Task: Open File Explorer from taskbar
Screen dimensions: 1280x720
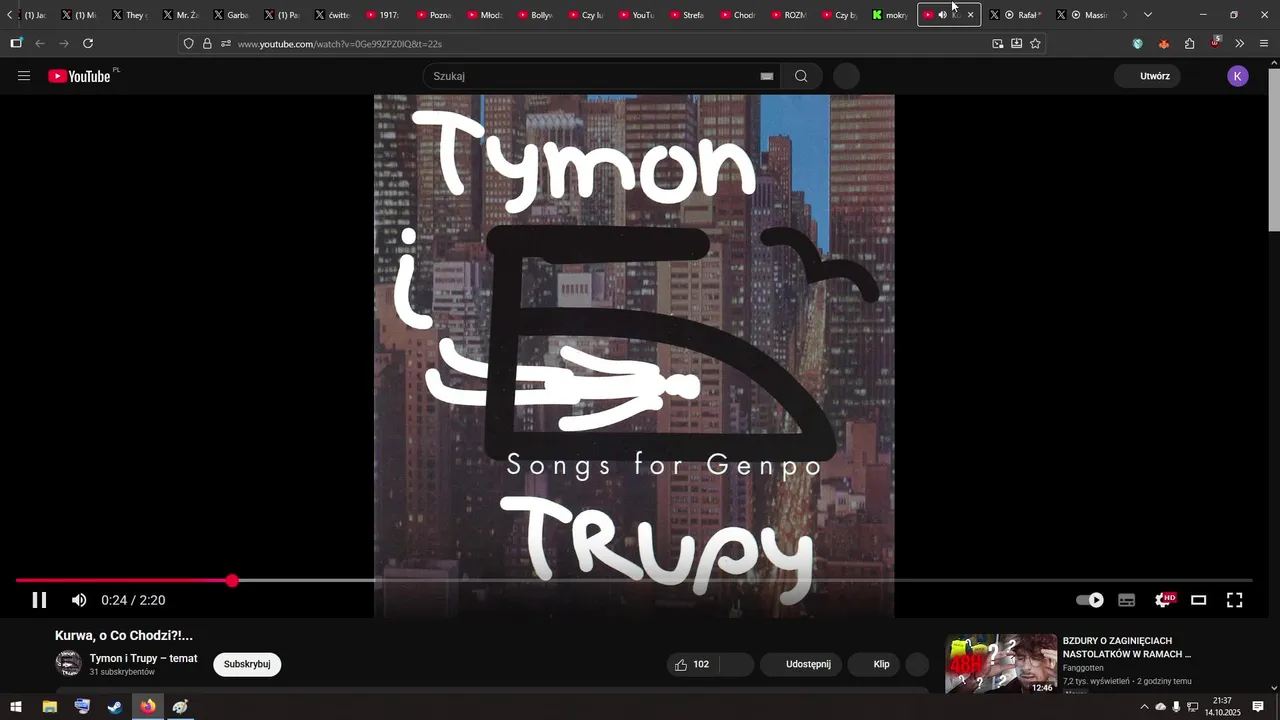Action: pos(49,707)
